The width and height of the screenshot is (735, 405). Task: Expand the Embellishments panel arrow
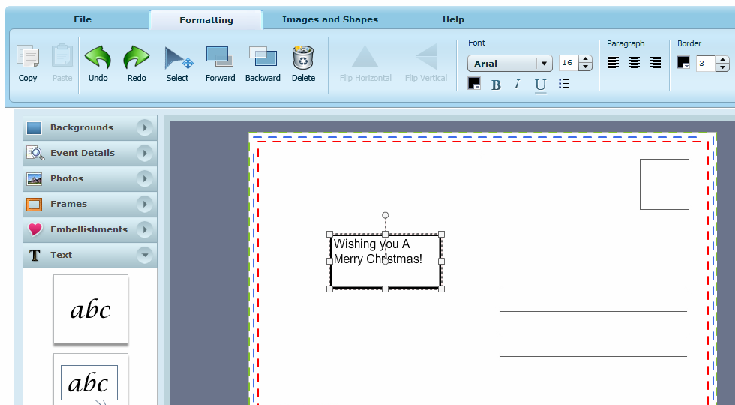[x=144, y=230]
